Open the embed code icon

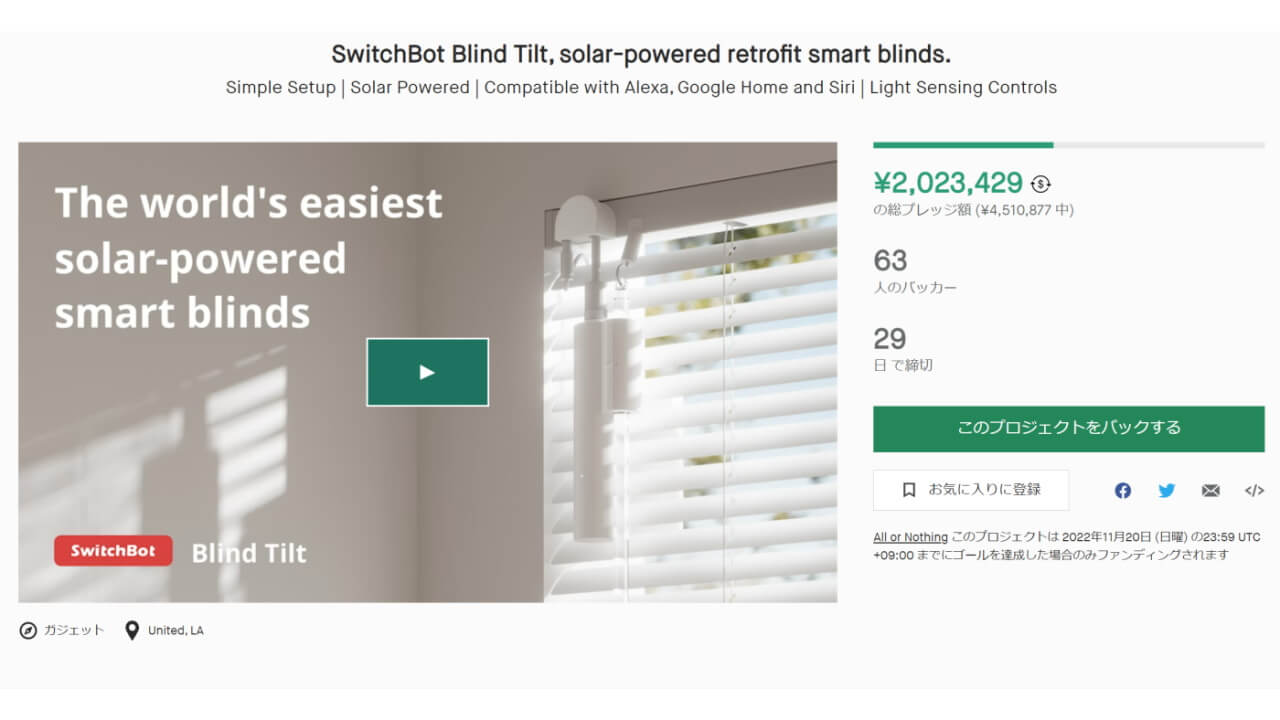tap(1254, 490)
